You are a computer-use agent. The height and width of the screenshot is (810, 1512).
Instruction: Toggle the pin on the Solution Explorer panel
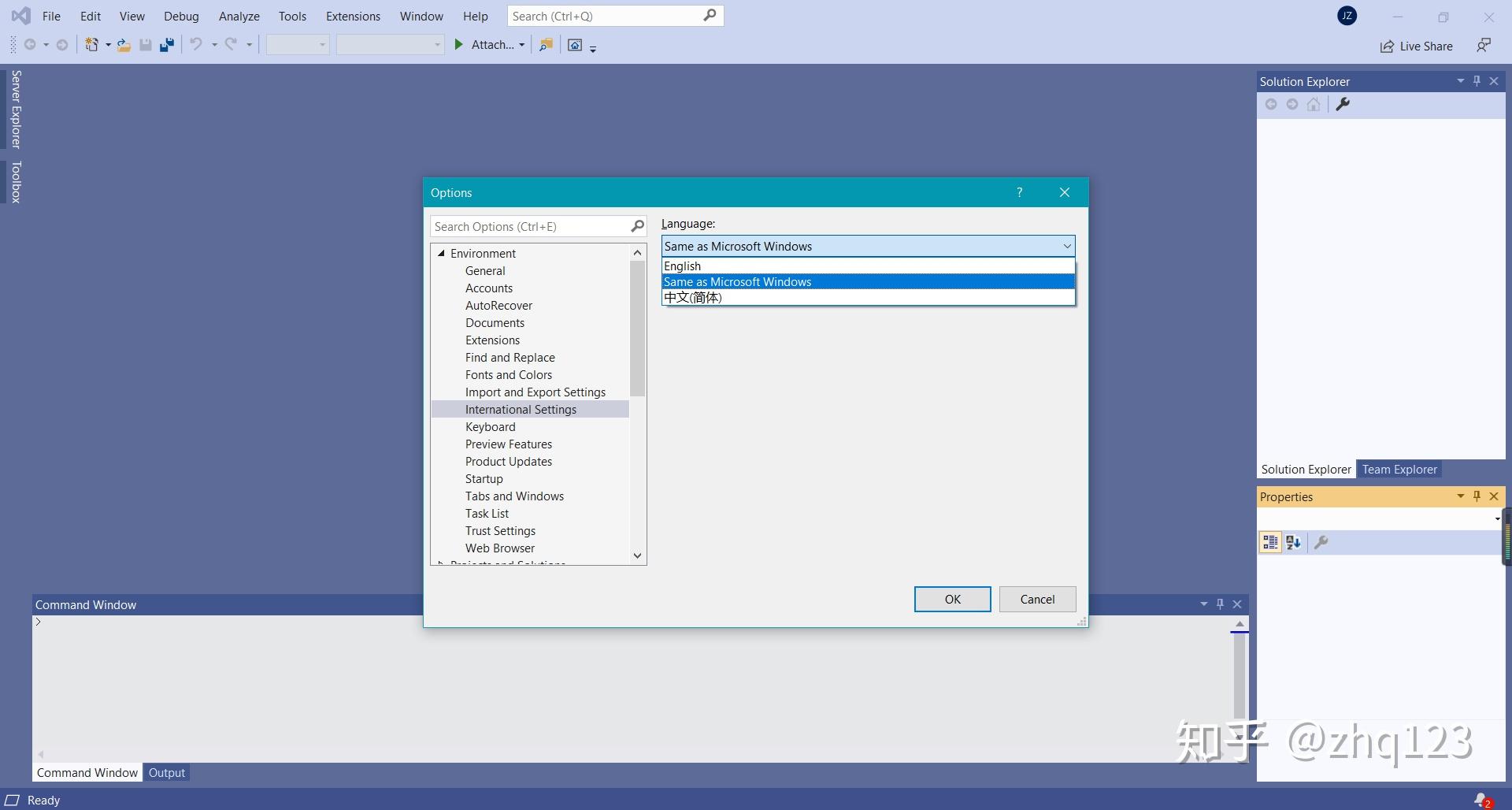(x=1476, y=80)
